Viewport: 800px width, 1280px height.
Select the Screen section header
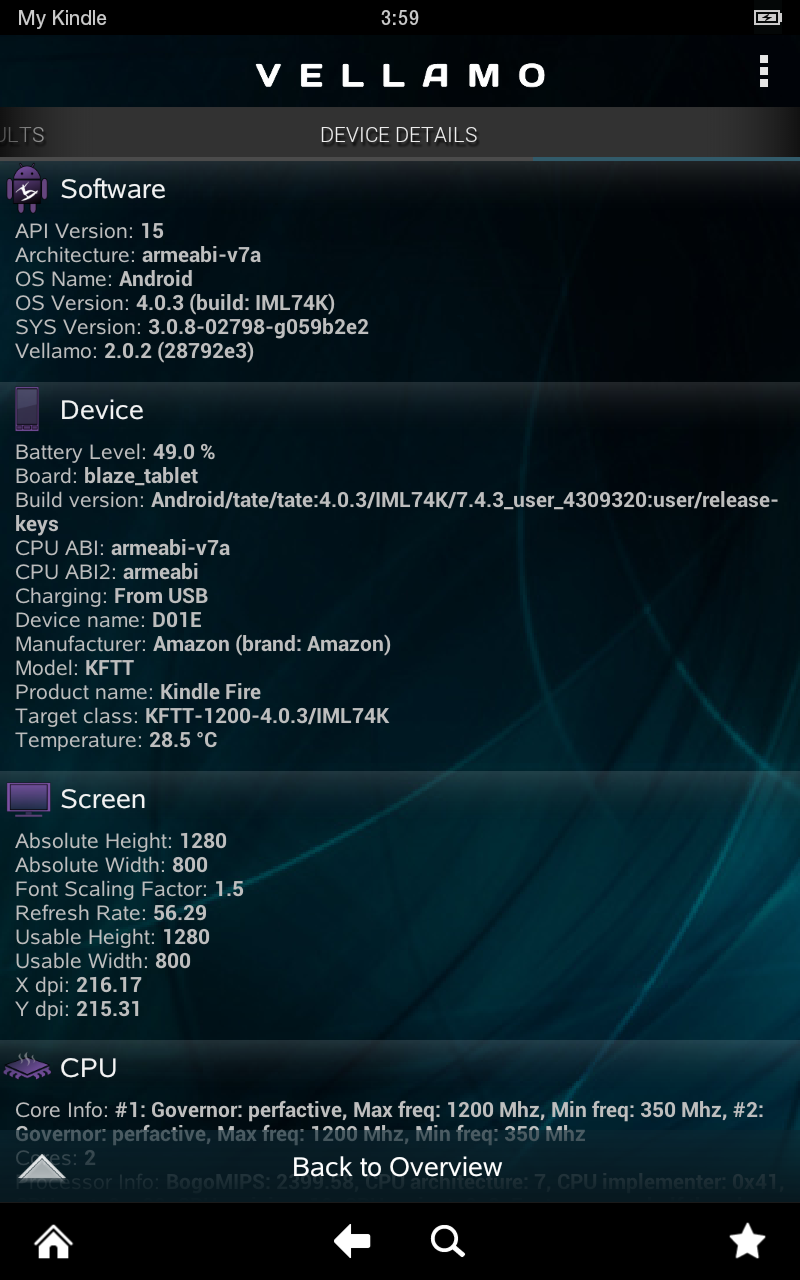point(103,799)
